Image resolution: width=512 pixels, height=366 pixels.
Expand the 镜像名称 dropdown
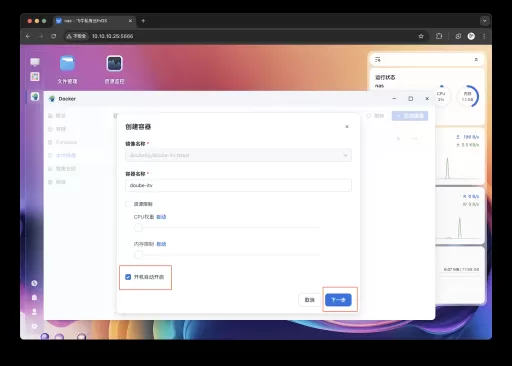point(238,155)
